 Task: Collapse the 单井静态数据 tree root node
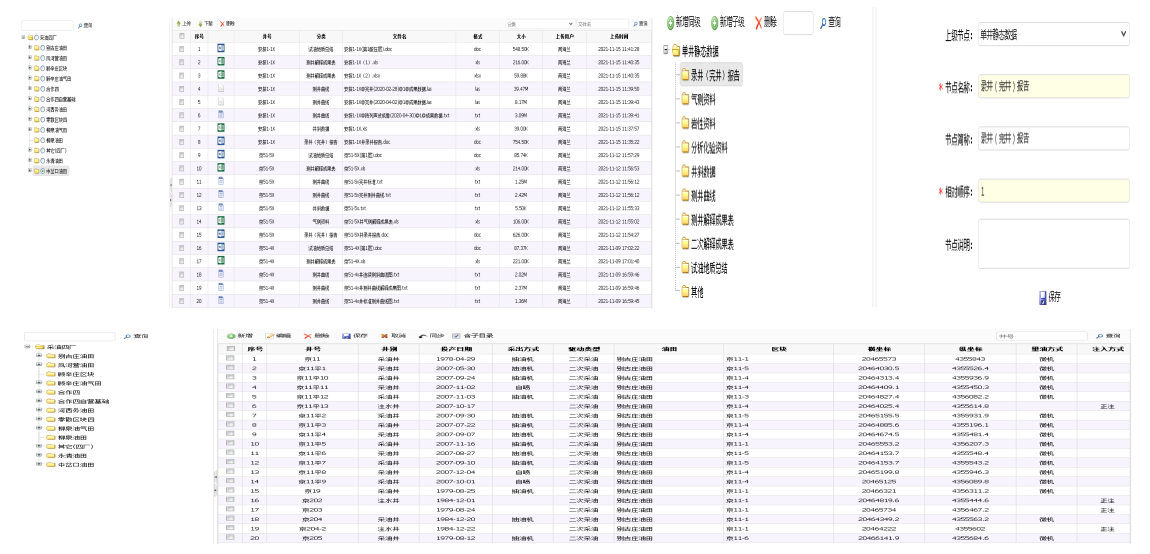(664, 50)
